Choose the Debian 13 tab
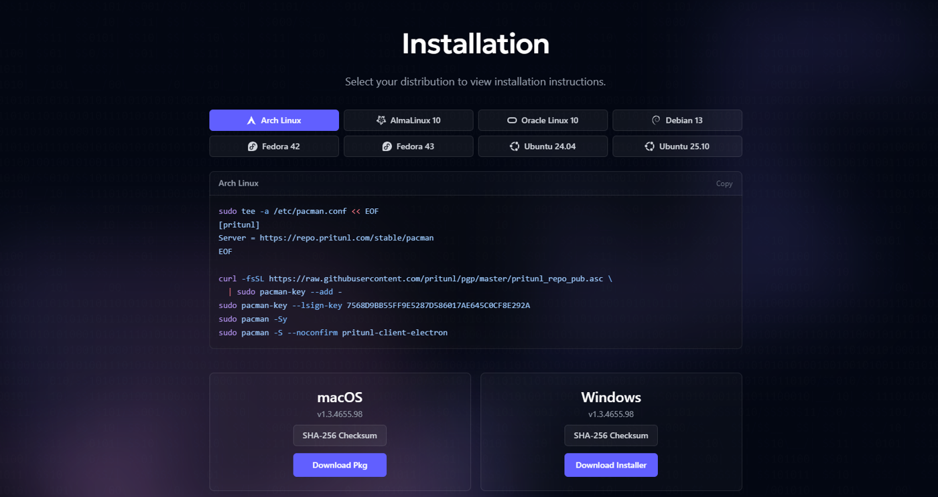The width and height of the screenshot is (938, 497). (x=677, y=120)
